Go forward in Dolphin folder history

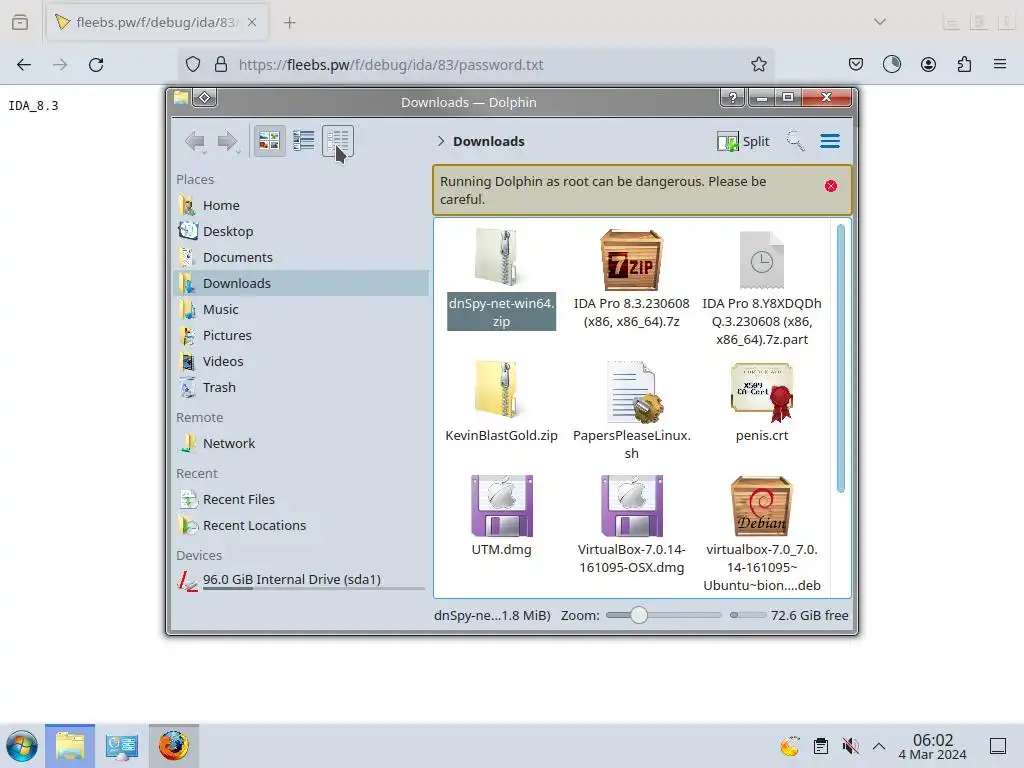(x=228, y=141)
